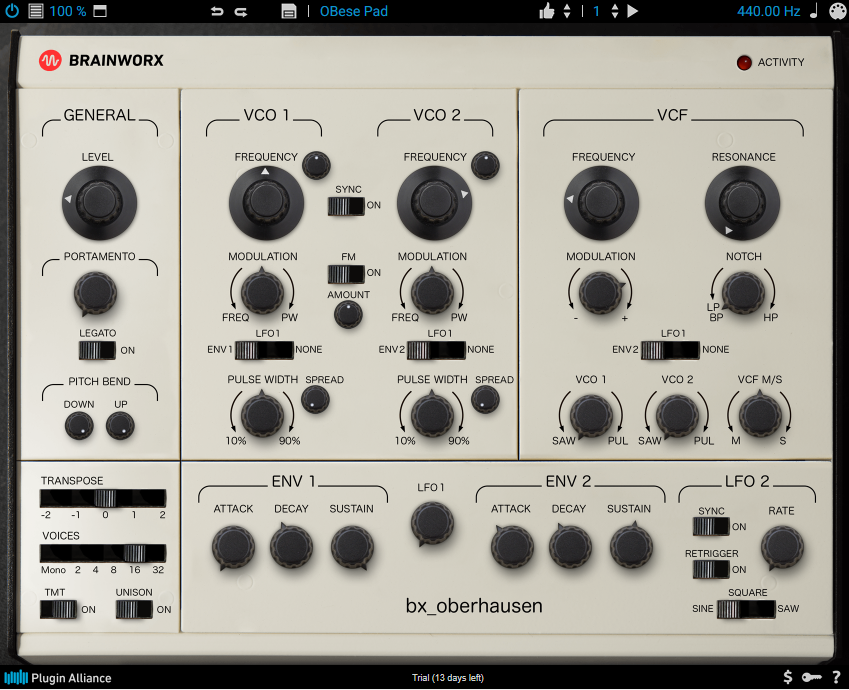The width and height of the screenshot is (849, 690).
Task: Click the LFO 1 rate knob
Action: (x=432, y=523)
